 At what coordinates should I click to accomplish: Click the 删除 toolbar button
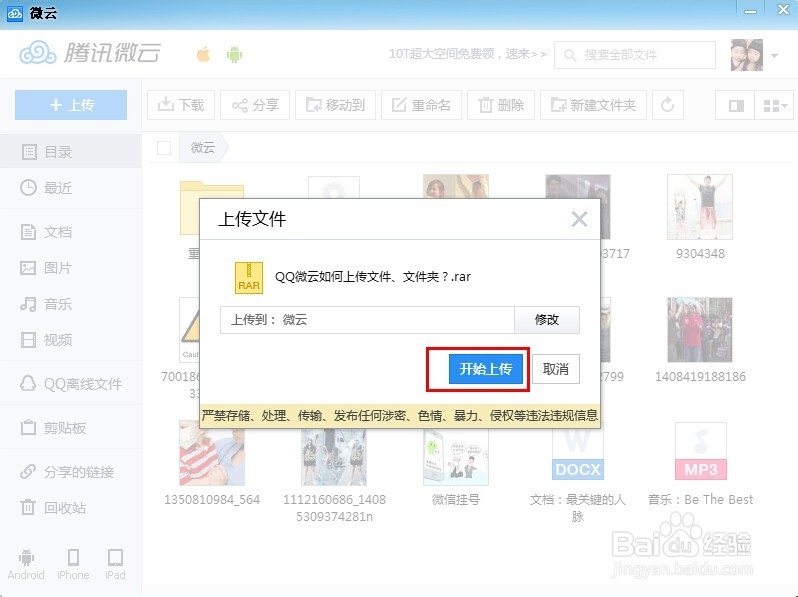(x=501, y=105)
